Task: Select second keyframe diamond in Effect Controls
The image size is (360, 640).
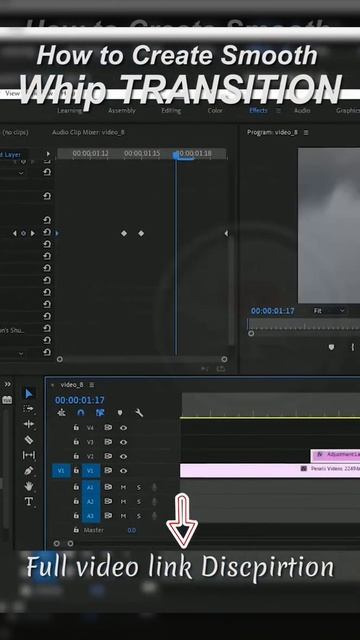Action: [x=141, y=233]
